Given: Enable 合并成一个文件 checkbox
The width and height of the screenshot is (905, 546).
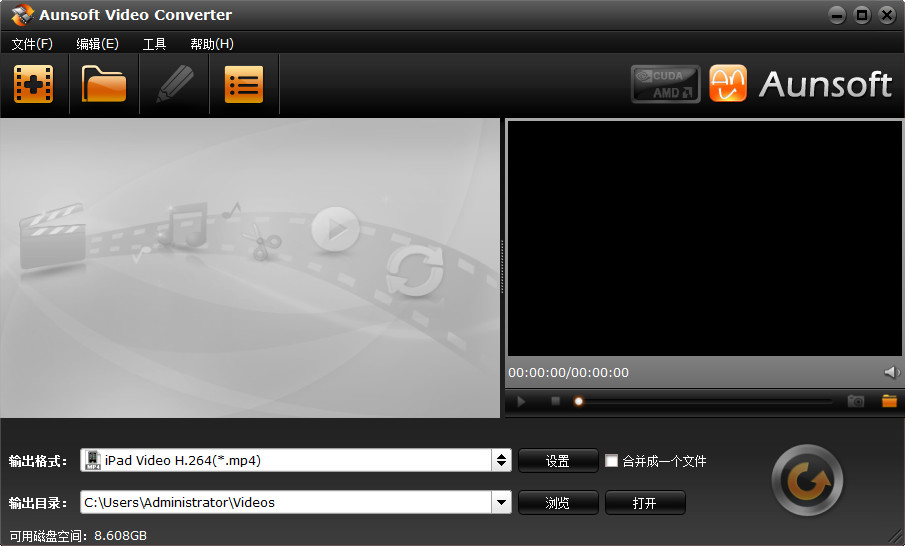Looking at the screenshot, I should [x=611, y=461].
